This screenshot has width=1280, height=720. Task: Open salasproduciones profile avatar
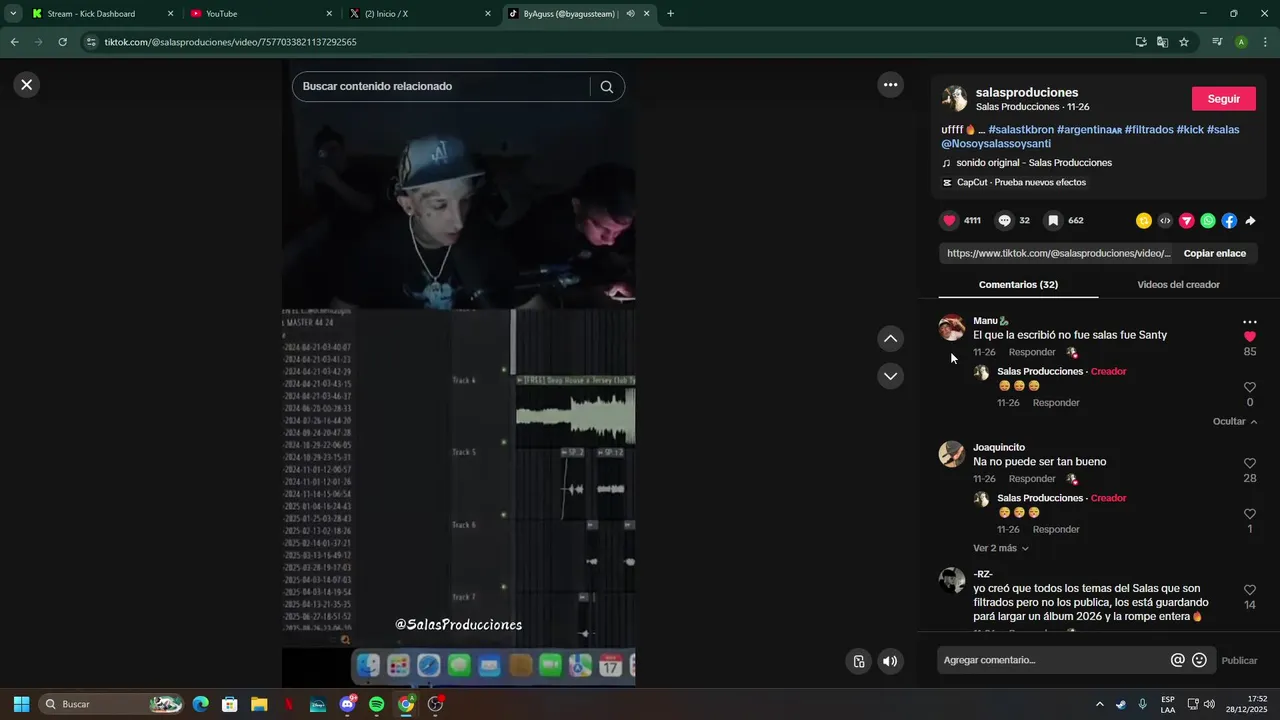(x=954, y=98)
